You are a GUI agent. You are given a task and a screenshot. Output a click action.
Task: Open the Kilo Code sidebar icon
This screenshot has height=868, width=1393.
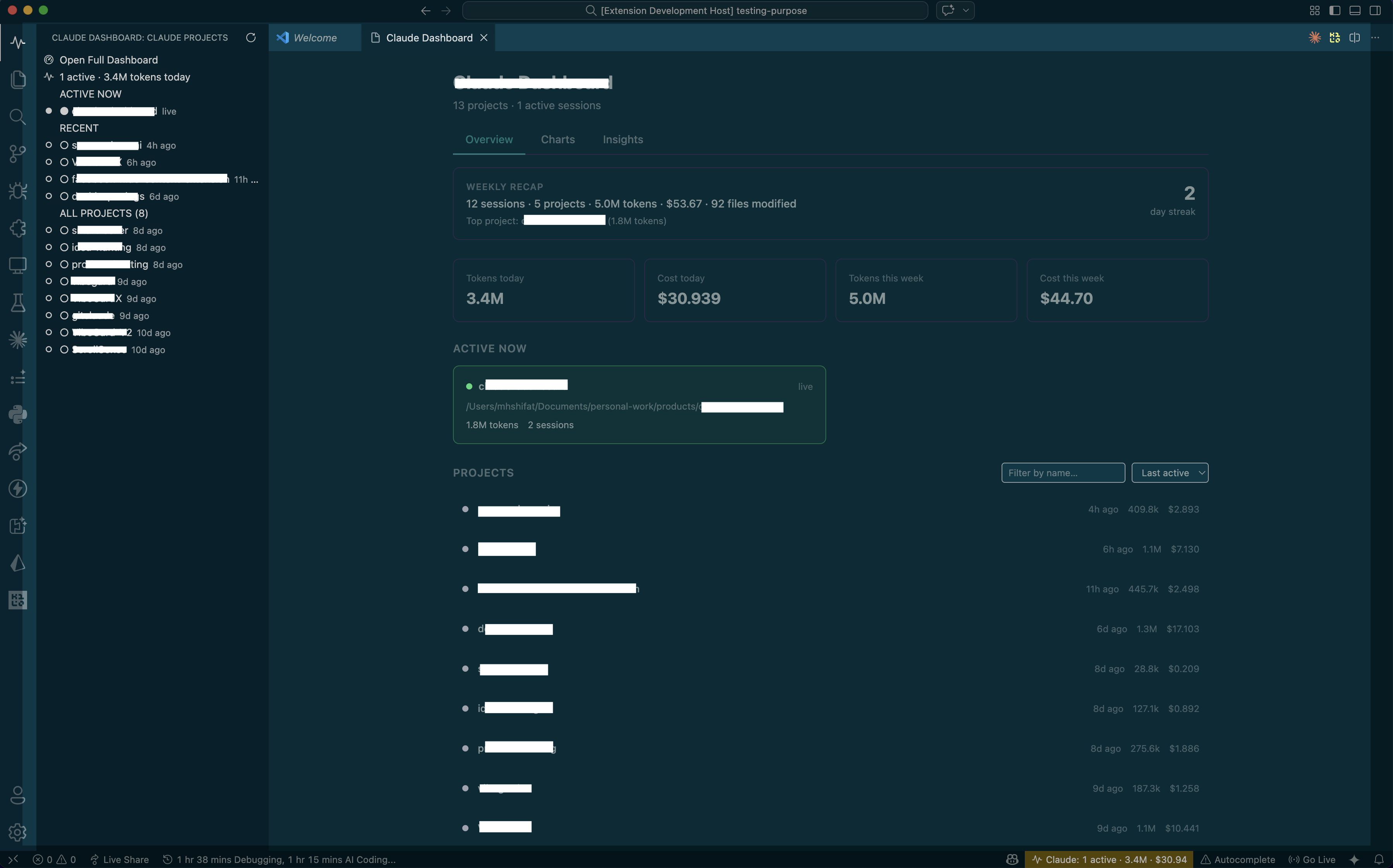17,600
